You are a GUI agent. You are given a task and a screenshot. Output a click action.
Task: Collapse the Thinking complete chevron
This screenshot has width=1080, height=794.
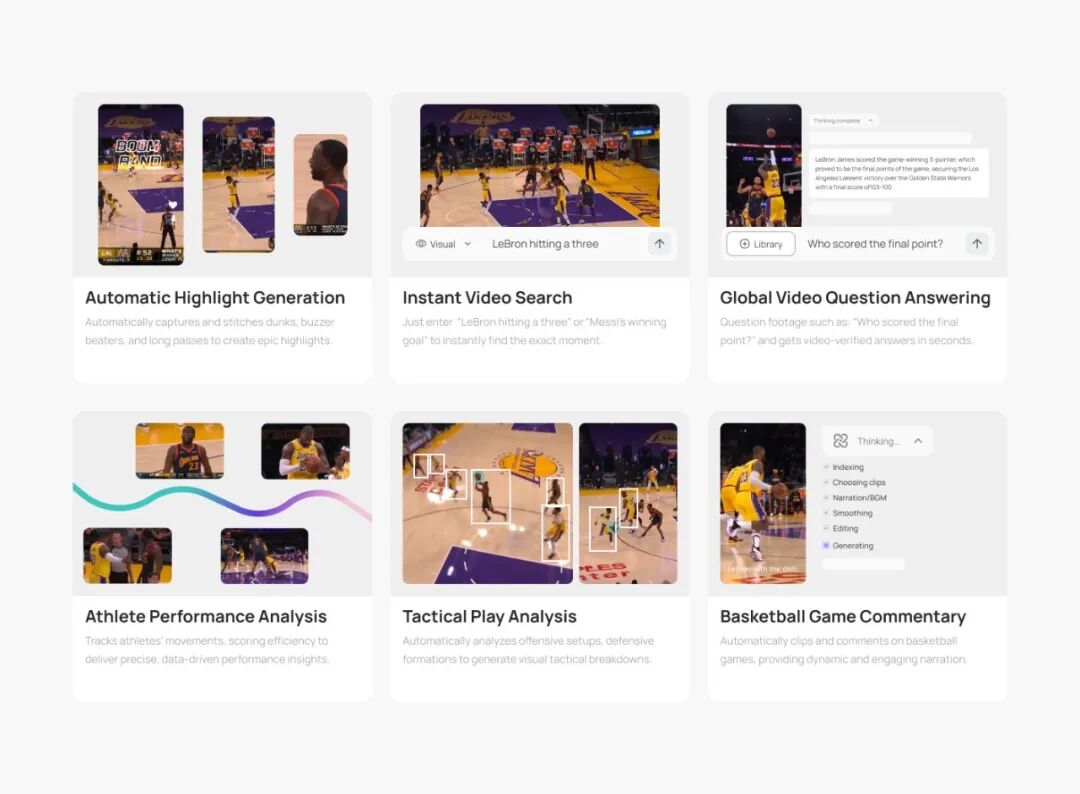(x=871, y=121)
